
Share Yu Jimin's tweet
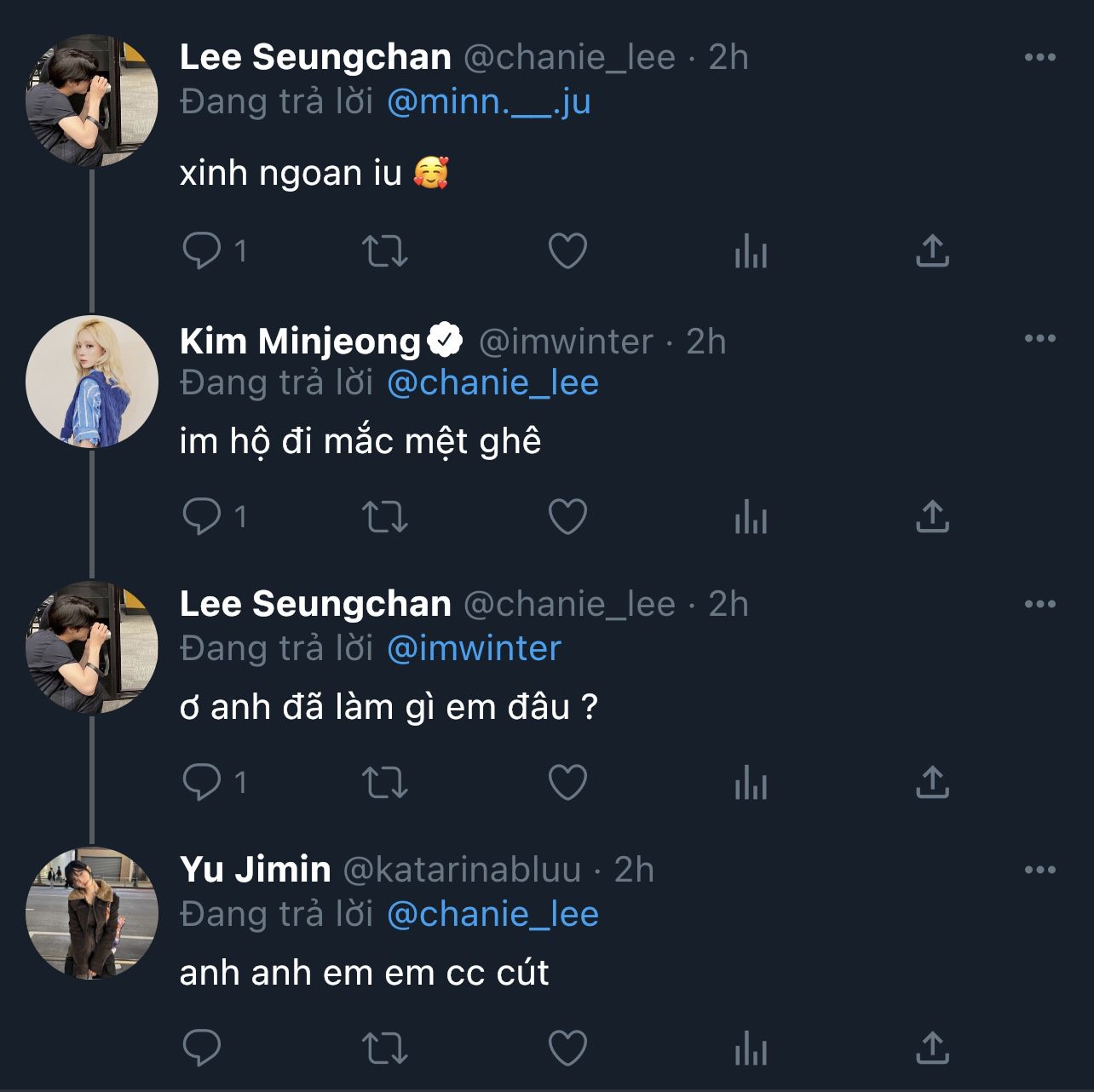pos(932,1049)
